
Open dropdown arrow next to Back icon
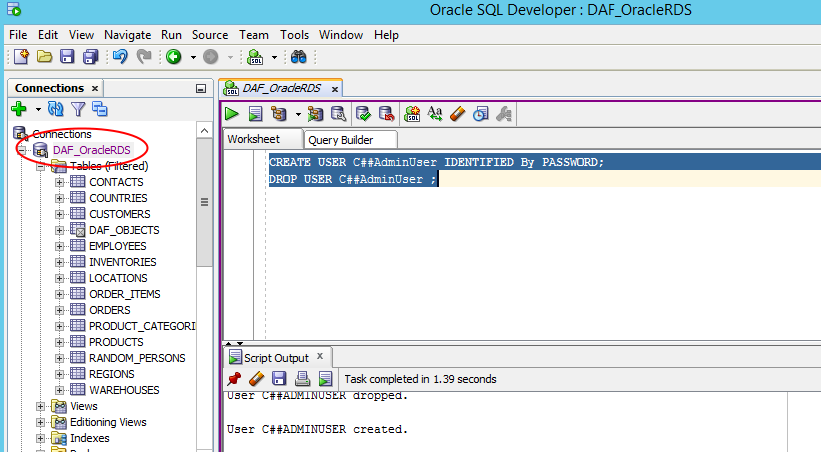193,57
